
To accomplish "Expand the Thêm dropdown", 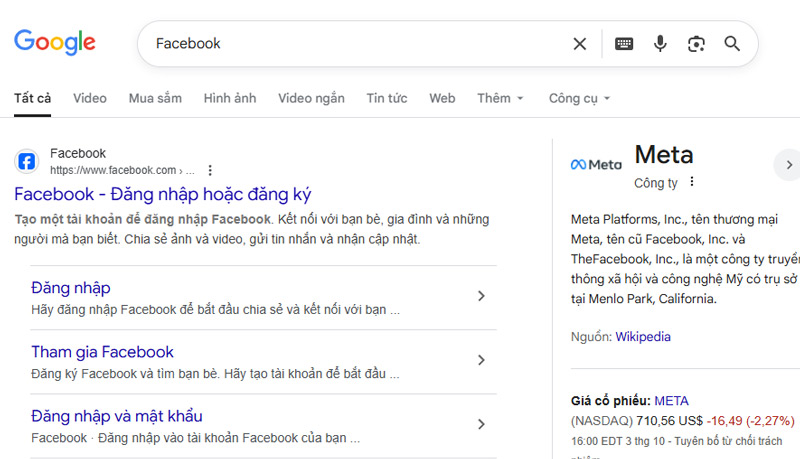I will 500,98.
